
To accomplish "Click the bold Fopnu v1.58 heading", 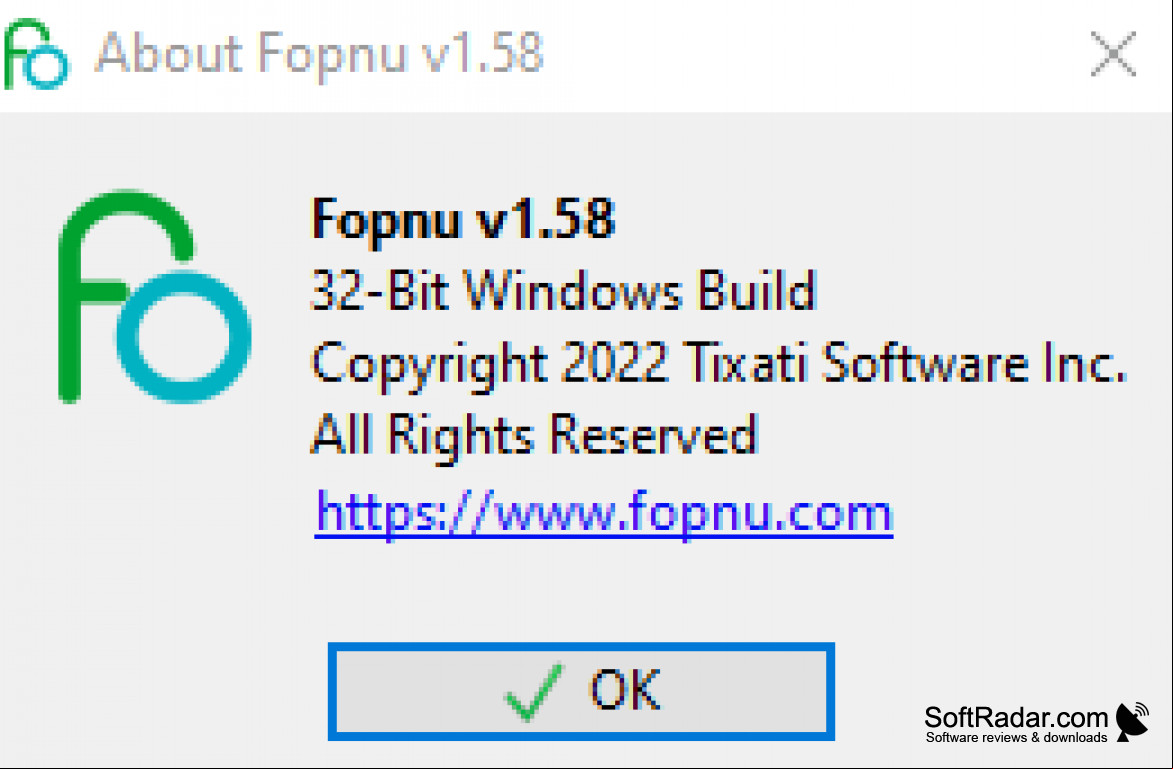I will coord(463,219).
